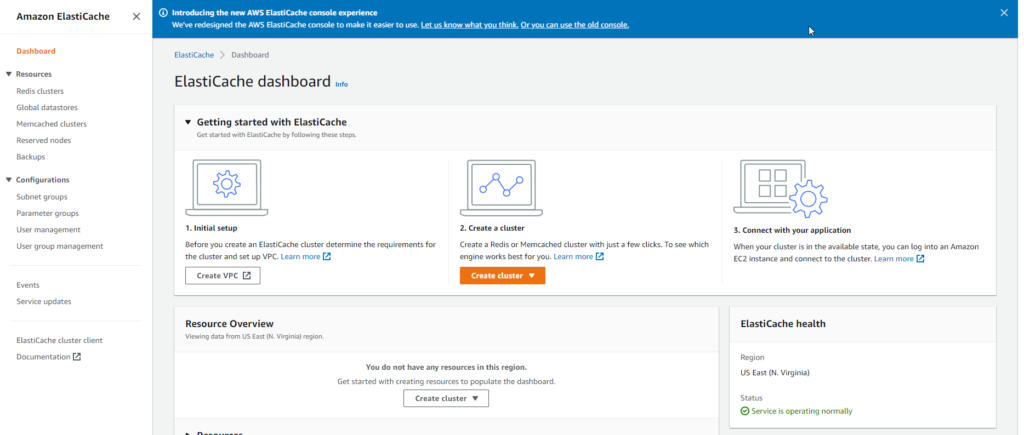Click the ElastiCache health heading
This screenshot has width=1024, height=435.
(x=783, y=323)
